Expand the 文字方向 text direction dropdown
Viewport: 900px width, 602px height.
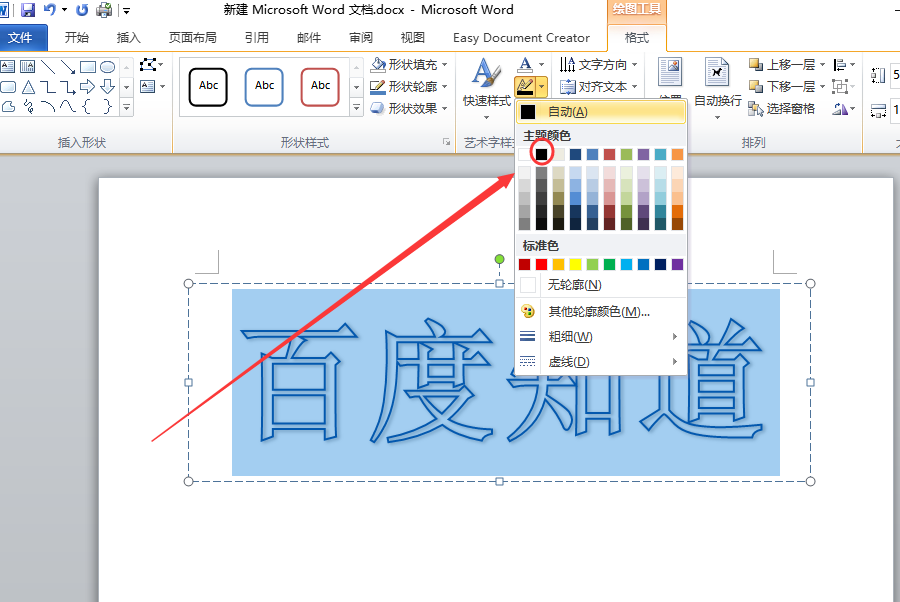[635, 65]
